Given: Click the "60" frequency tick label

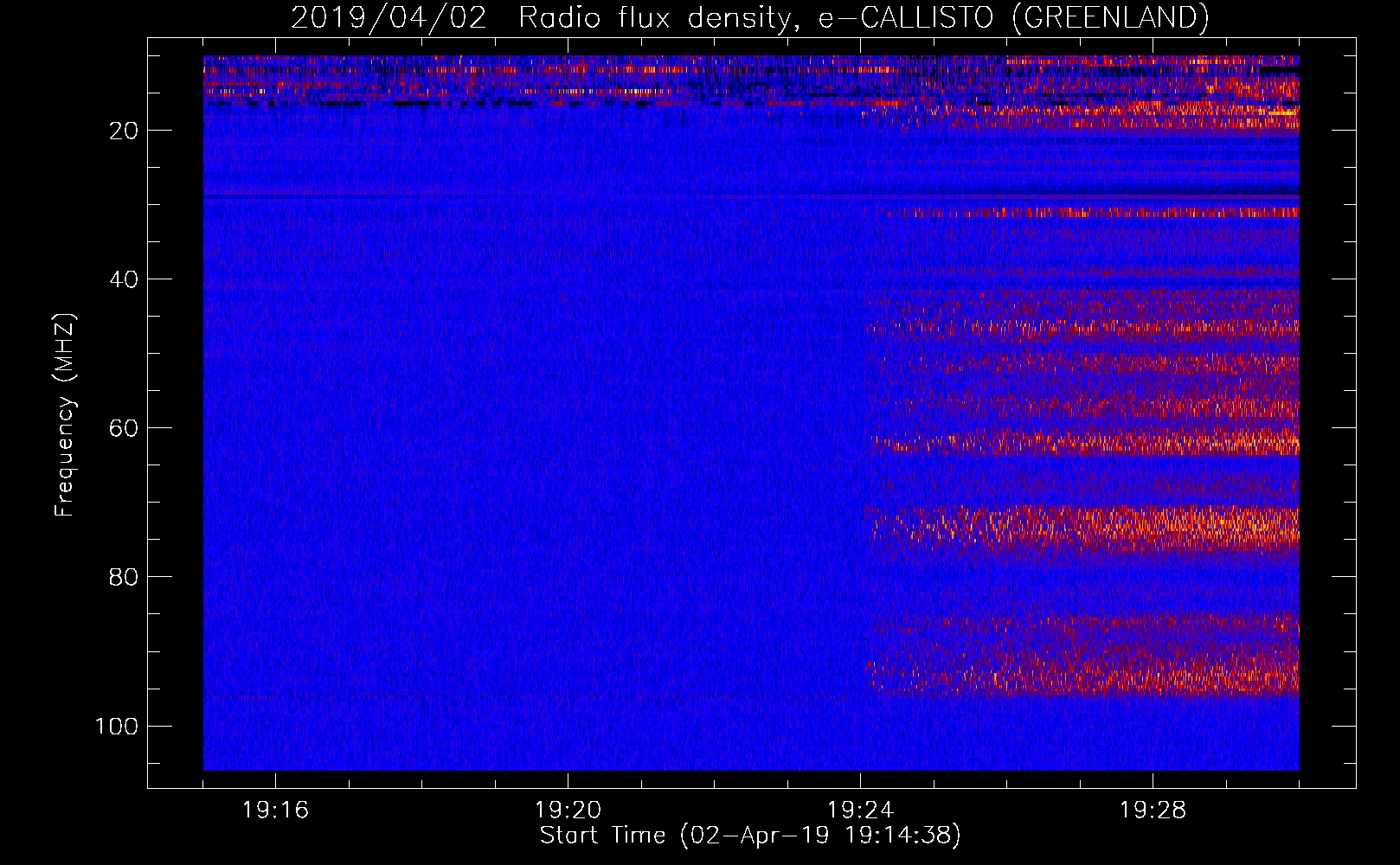Looking at the screenshot, I should 124,428.
